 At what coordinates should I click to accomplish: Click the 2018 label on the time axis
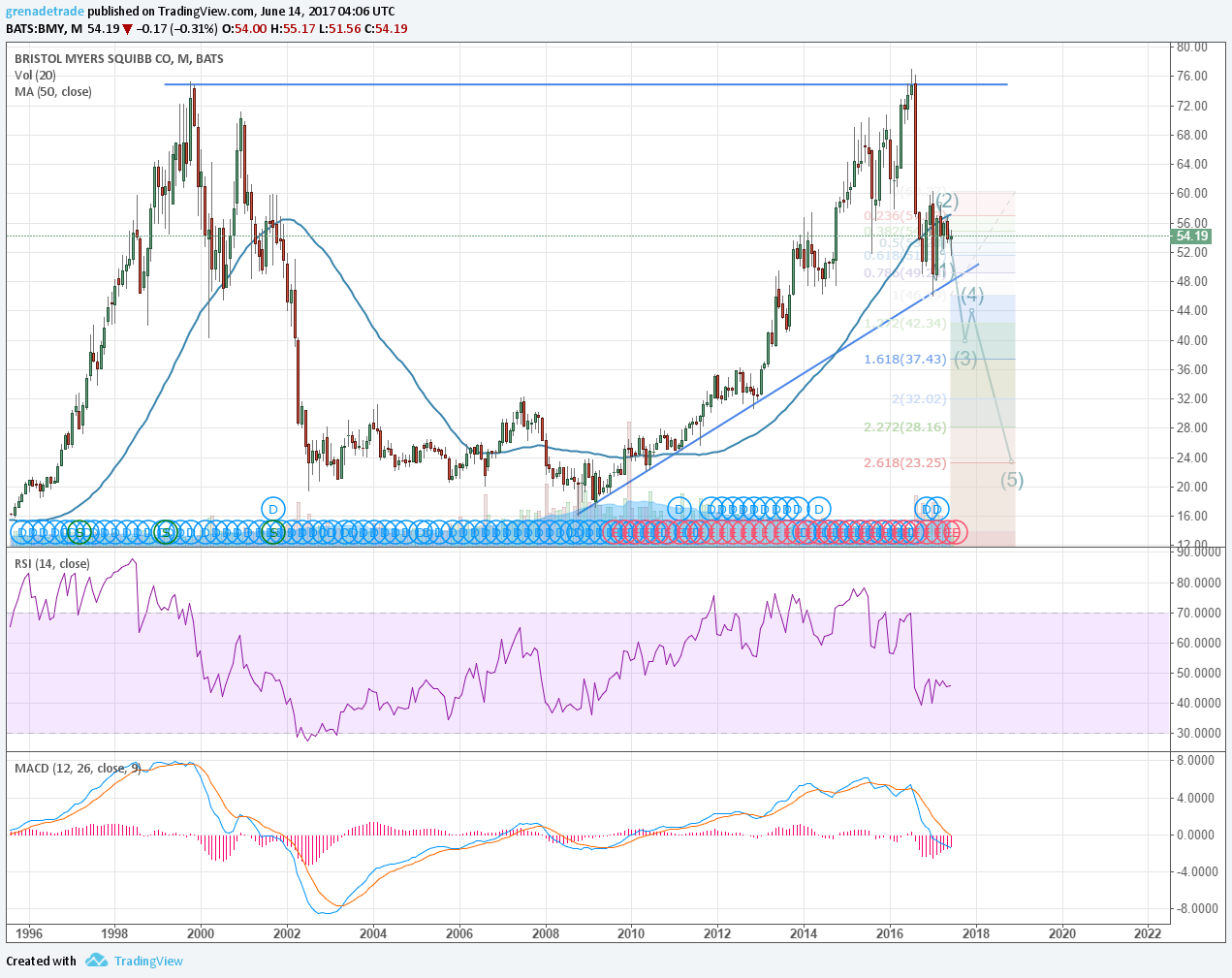(x=976, y=934)
